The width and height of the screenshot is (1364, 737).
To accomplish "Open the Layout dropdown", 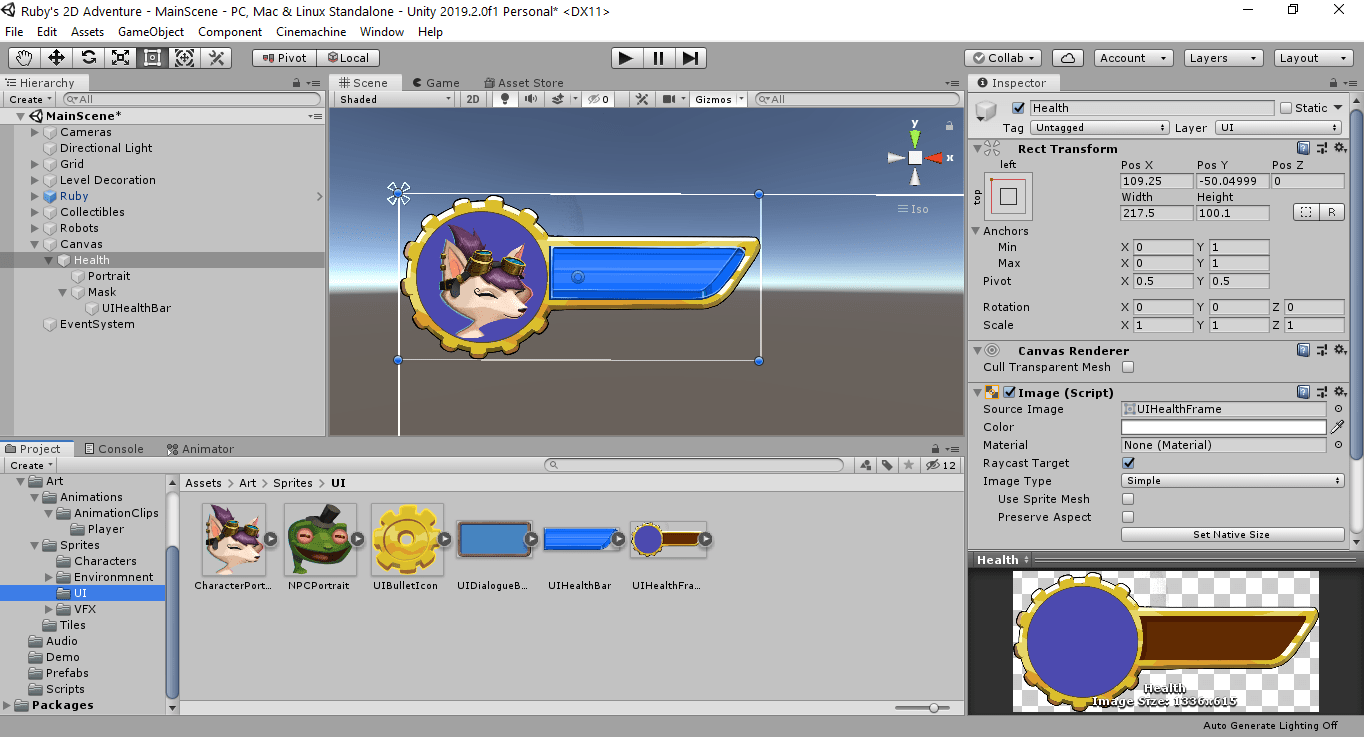I will pyautogui.click(x=1313, y=58).
